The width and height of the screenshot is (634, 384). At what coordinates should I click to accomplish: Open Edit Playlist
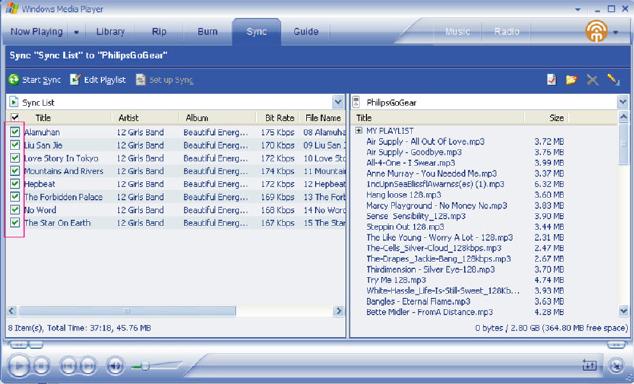[97, 80]
